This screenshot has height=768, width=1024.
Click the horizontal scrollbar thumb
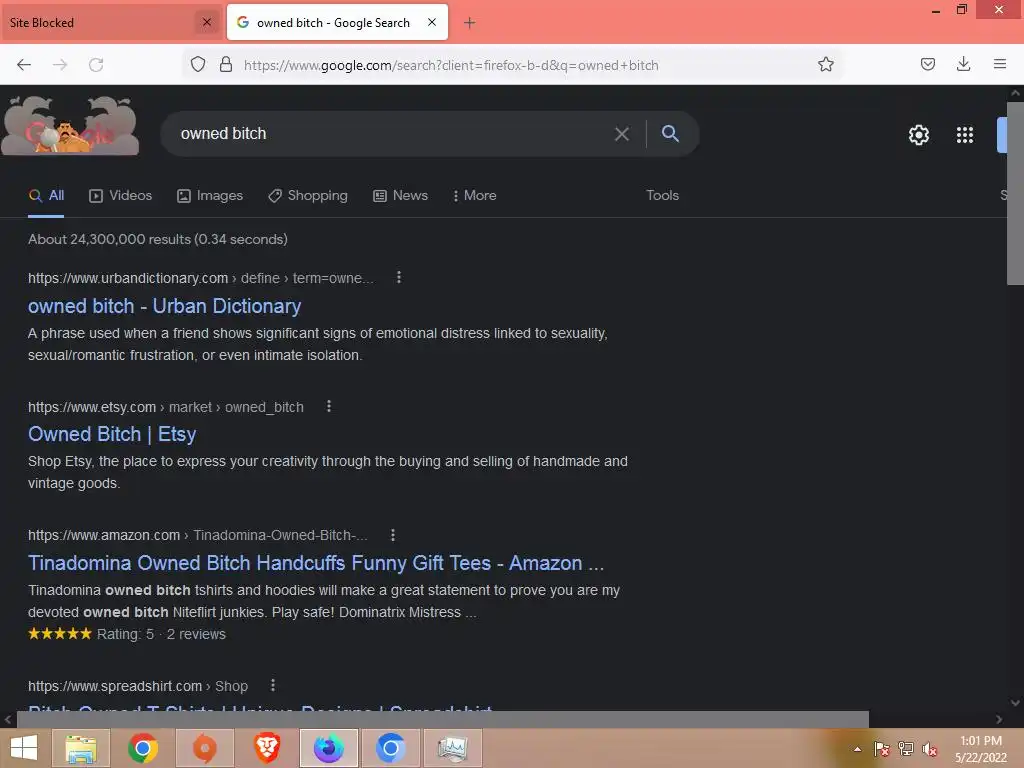443,719
